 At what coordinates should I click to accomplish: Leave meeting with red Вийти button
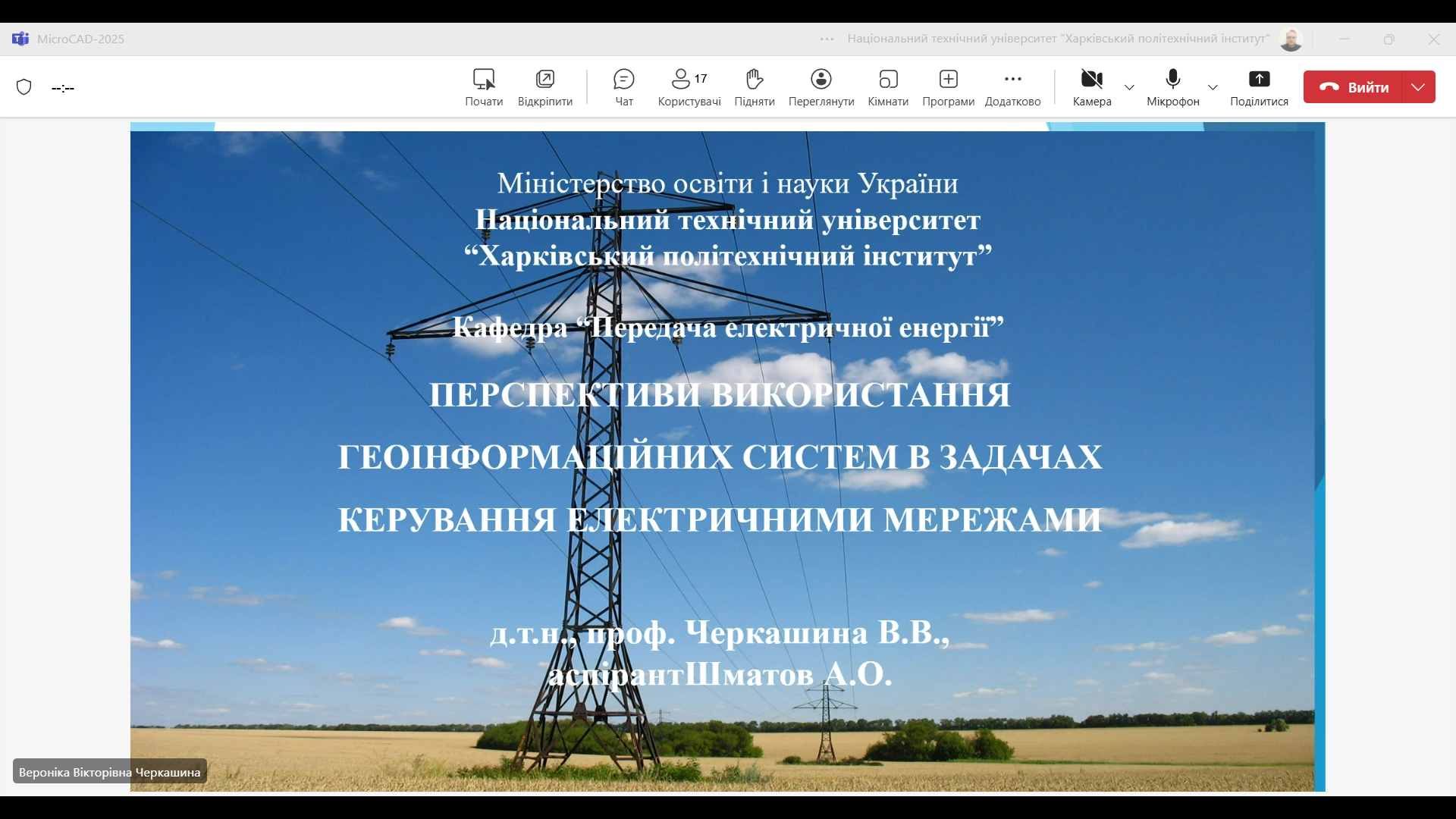(x=1354, y=87)
